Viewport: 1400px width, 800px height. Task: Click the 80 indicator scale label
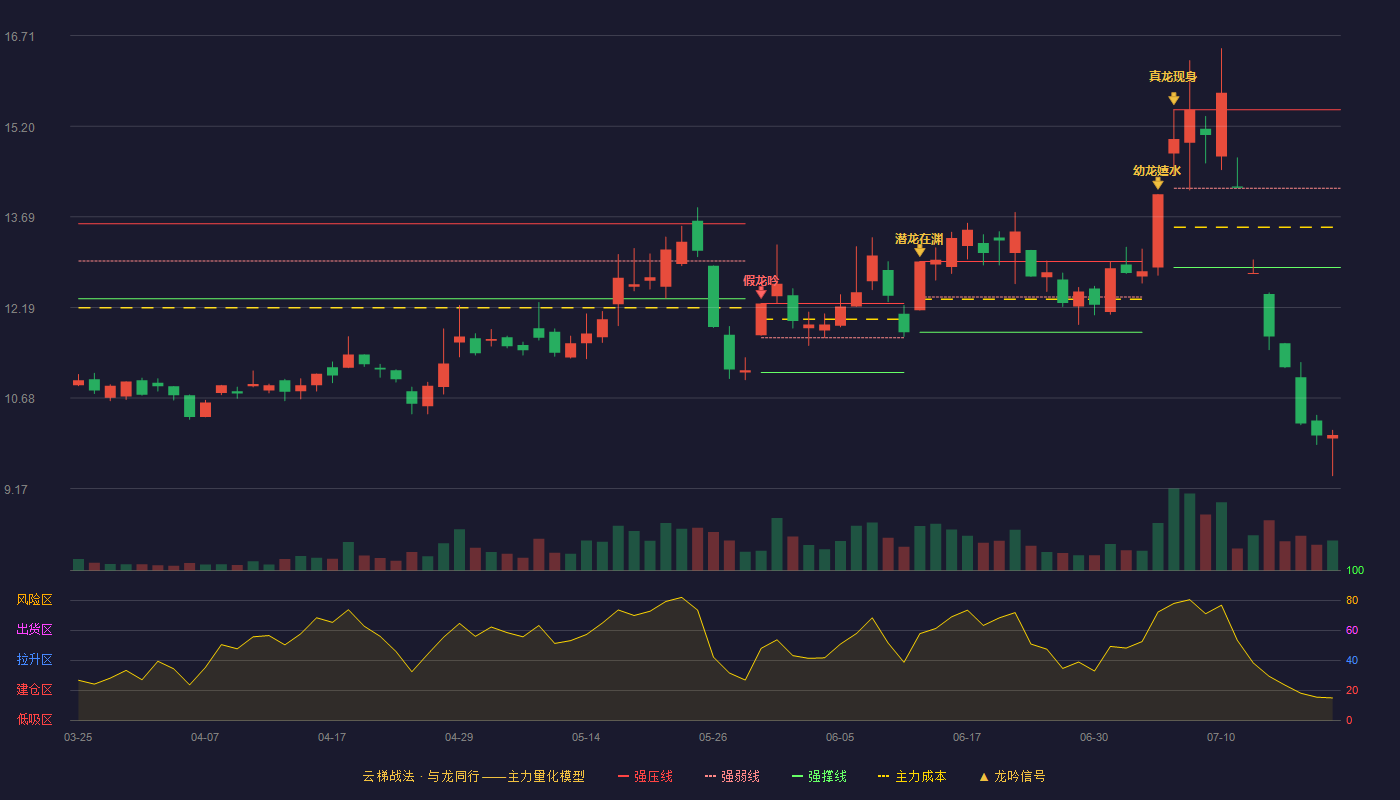coord(1352,601)
